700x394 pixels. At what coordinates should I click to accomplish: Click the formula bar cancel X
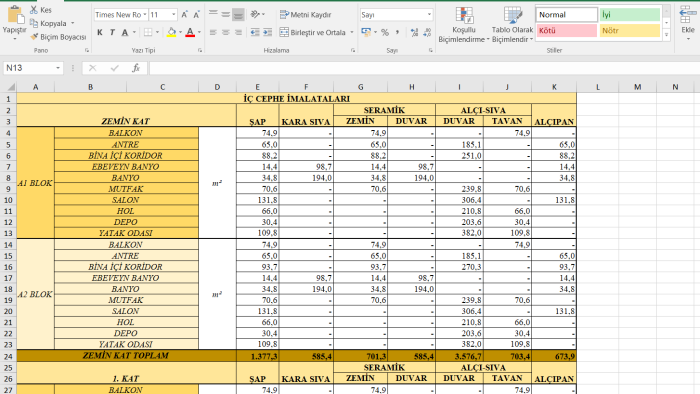92,68
